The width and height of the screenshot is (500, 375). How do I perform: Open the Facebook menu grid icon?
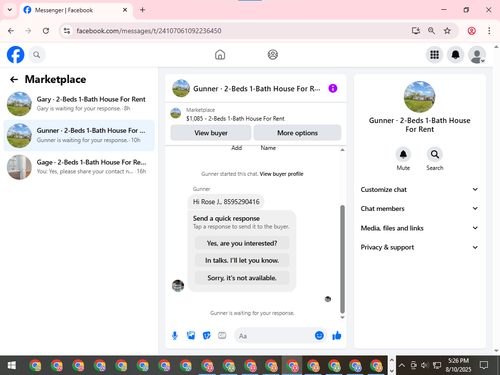[434, 55]
